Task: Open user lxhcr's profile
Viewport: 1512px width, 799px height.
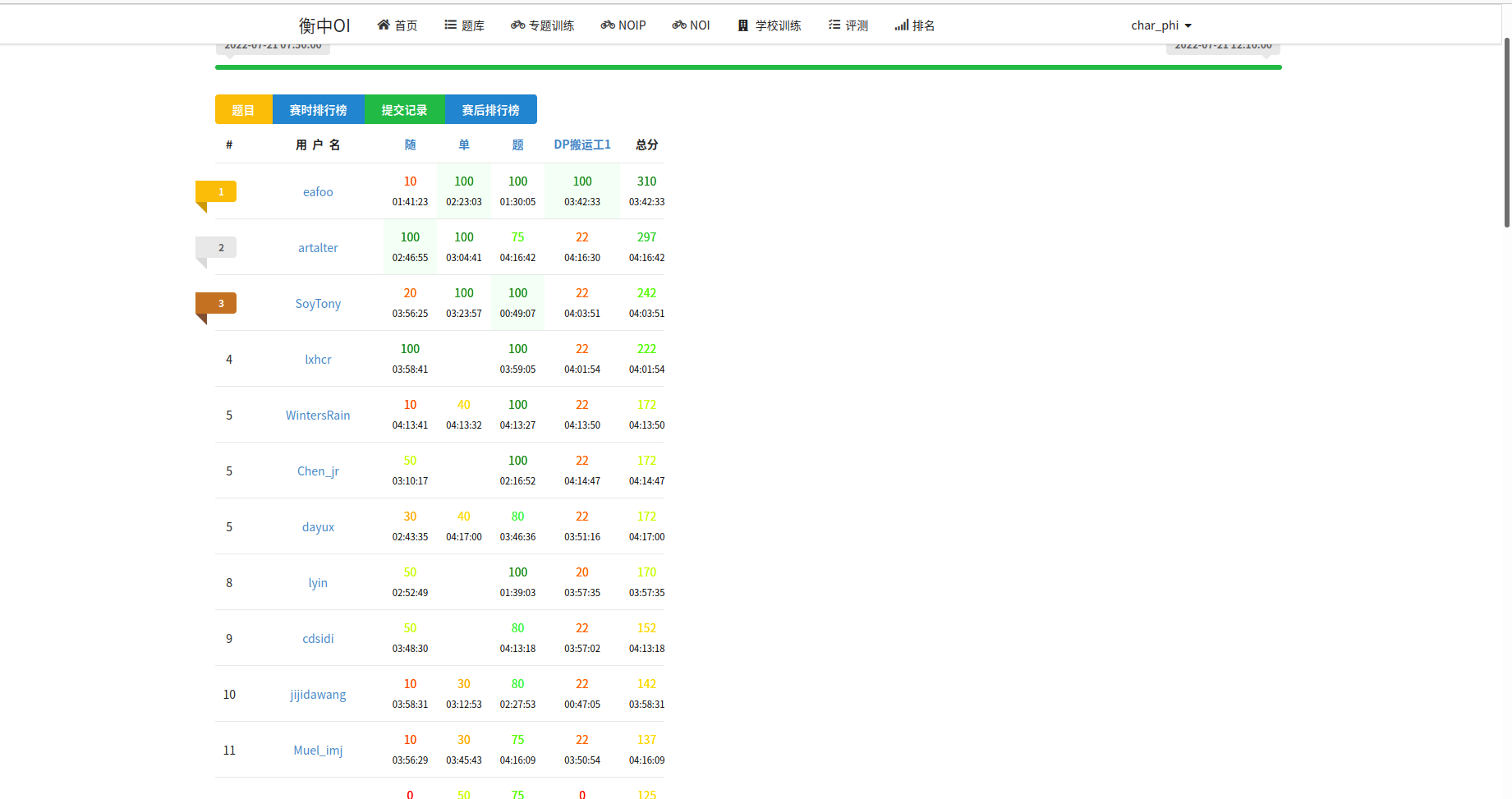Action: click(318, 359)
